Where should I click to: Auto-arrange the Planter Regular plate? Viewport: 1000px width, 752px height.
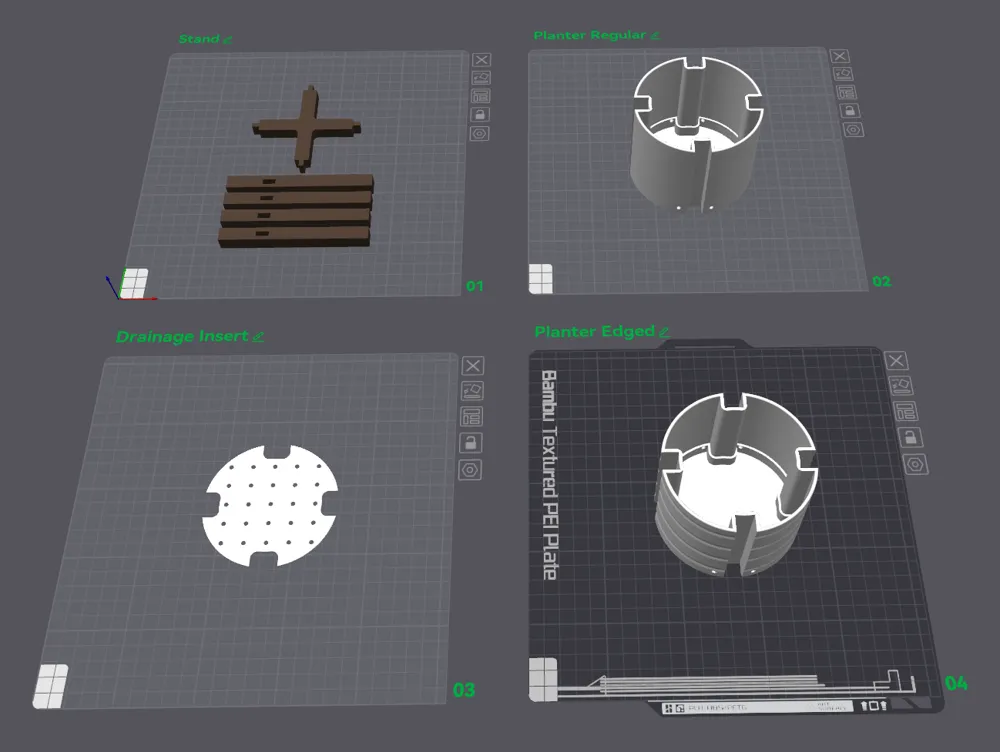pos(846,92)
